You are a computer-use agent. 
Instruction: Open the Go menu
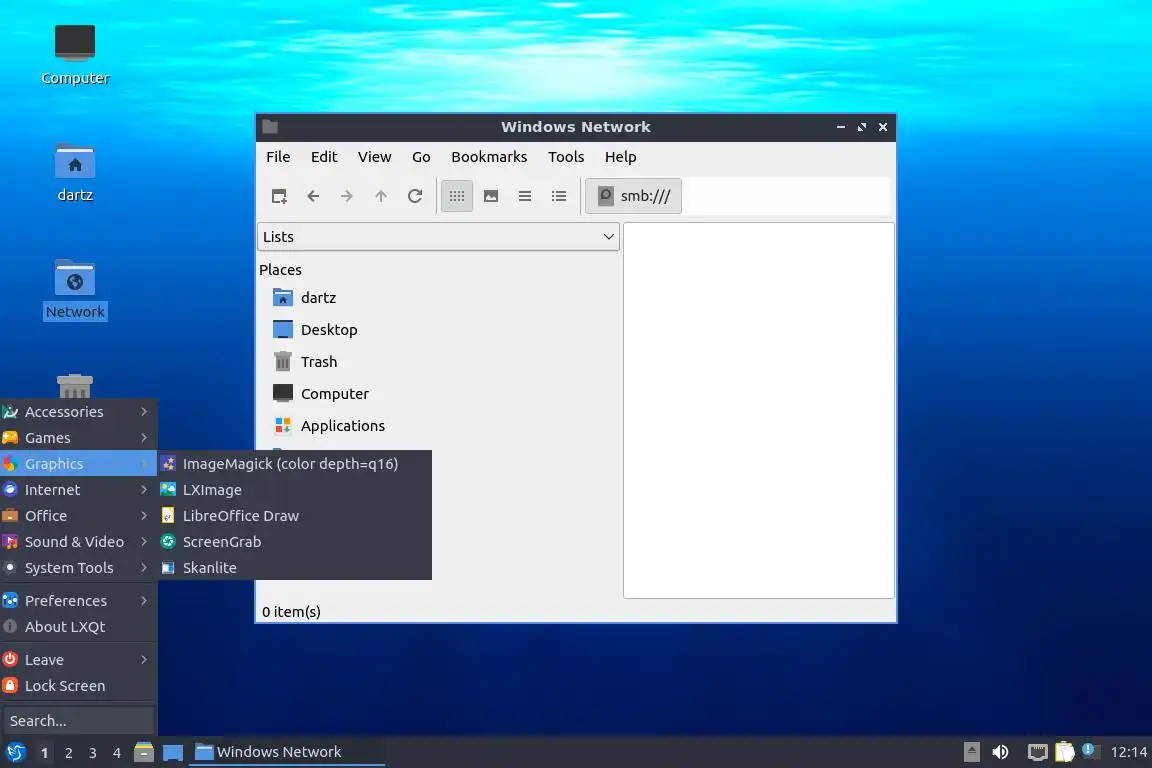pyautogui.click(x=421, y=157)
